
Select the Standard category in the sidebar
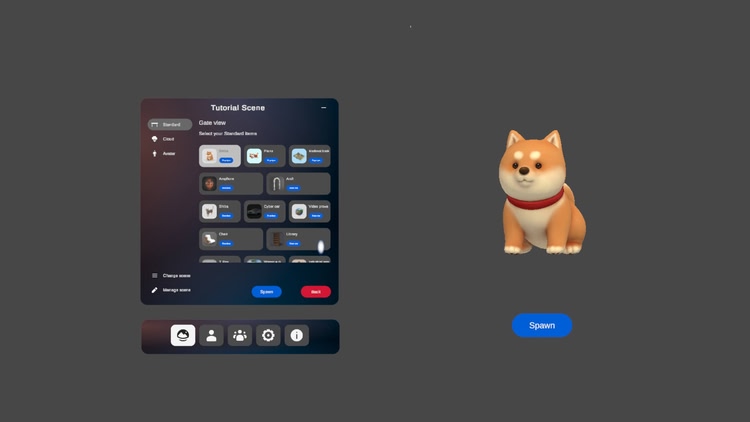pyautogui.click(x=170, y=125)
